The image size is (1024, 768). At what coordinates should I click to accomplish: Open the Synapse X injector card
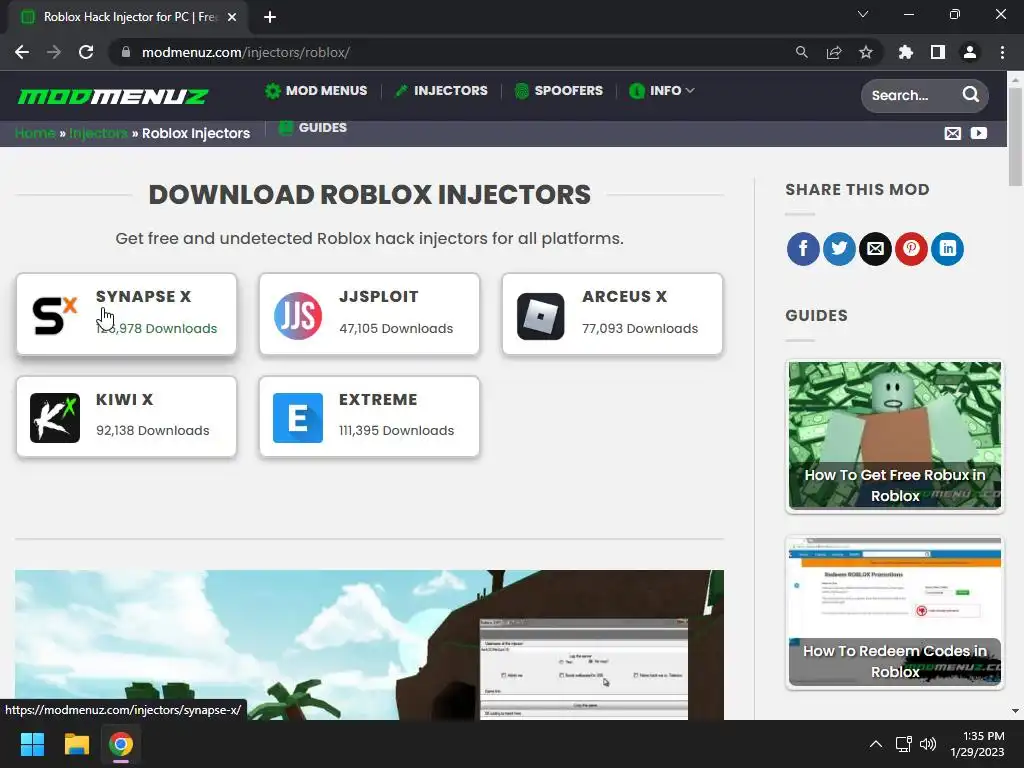click(126, 314)
